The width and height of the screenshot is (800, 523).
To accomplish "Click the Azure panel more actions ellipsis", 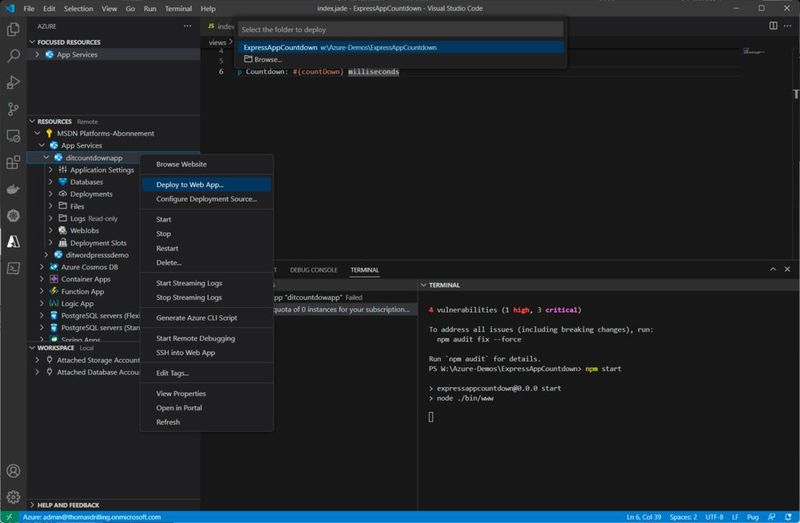I will [x=186, y=25].
